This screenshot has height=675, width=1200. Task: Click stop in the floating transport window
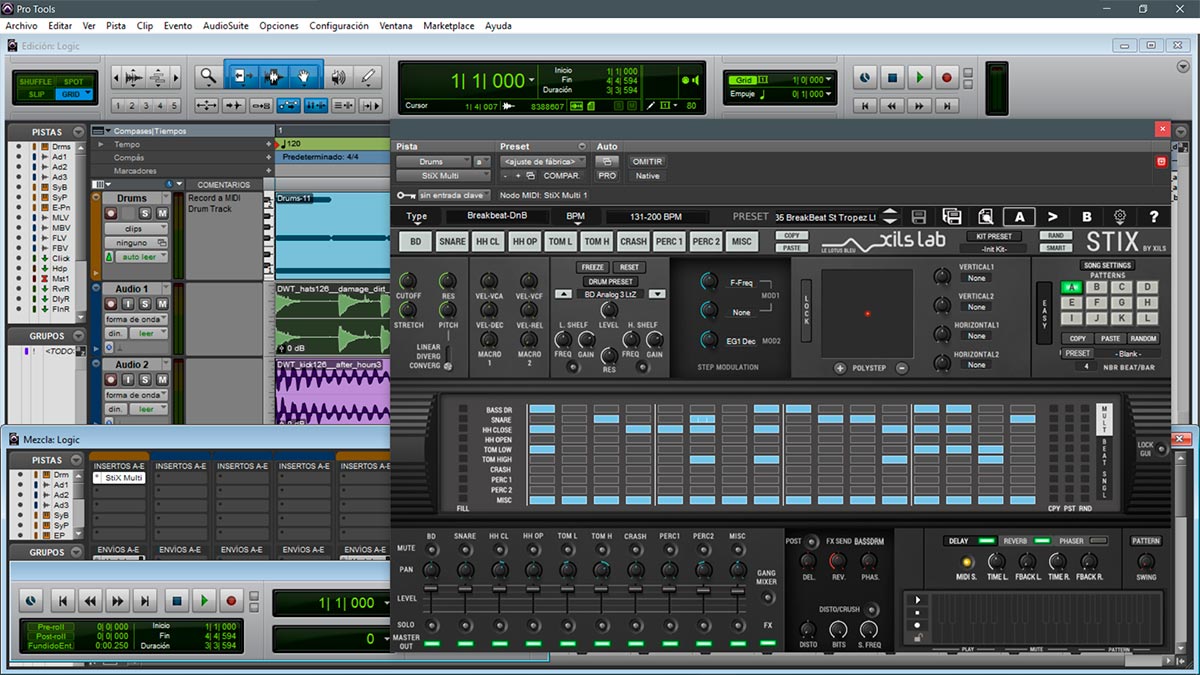pyautogui.click(x=176, y=601)
